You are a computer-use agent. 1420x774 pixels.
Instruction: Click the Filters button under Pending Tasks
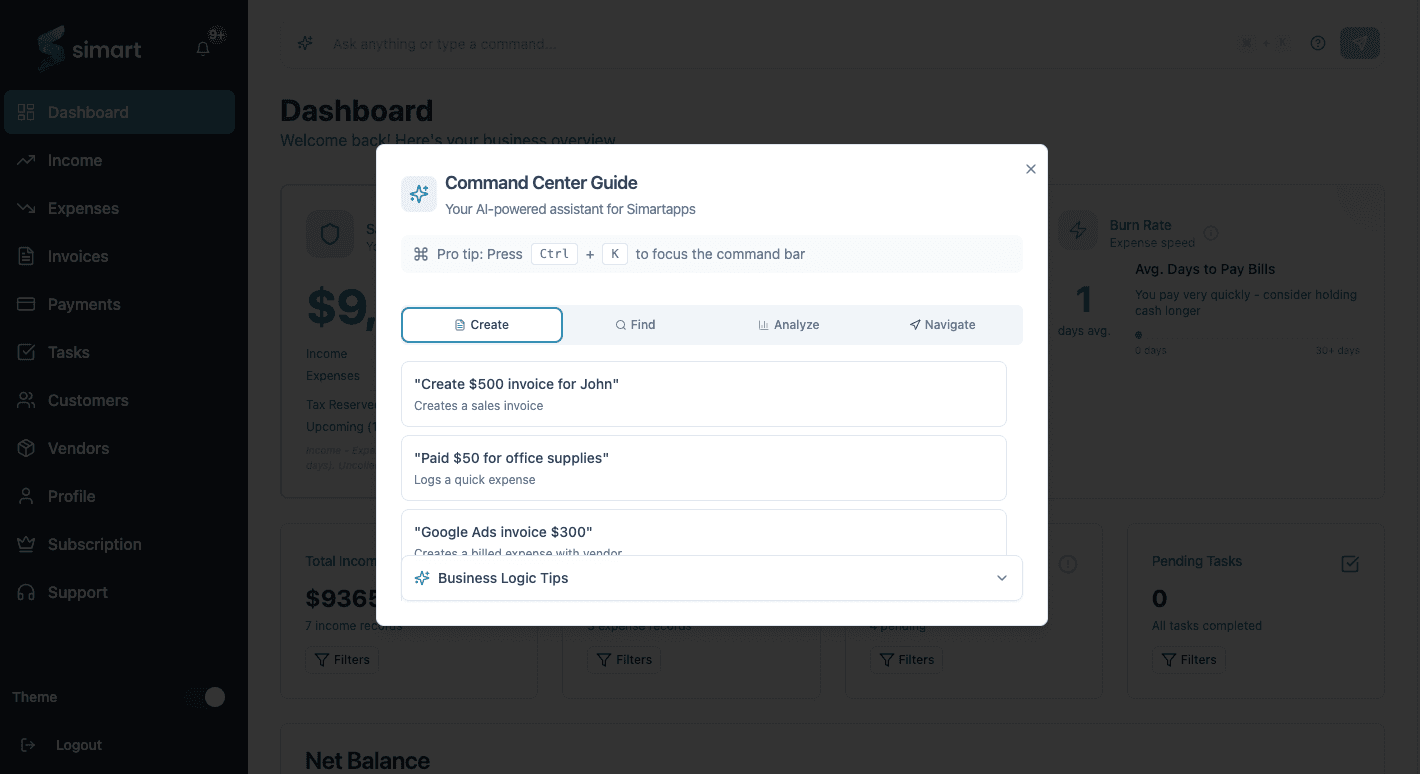coord(1189,659)
